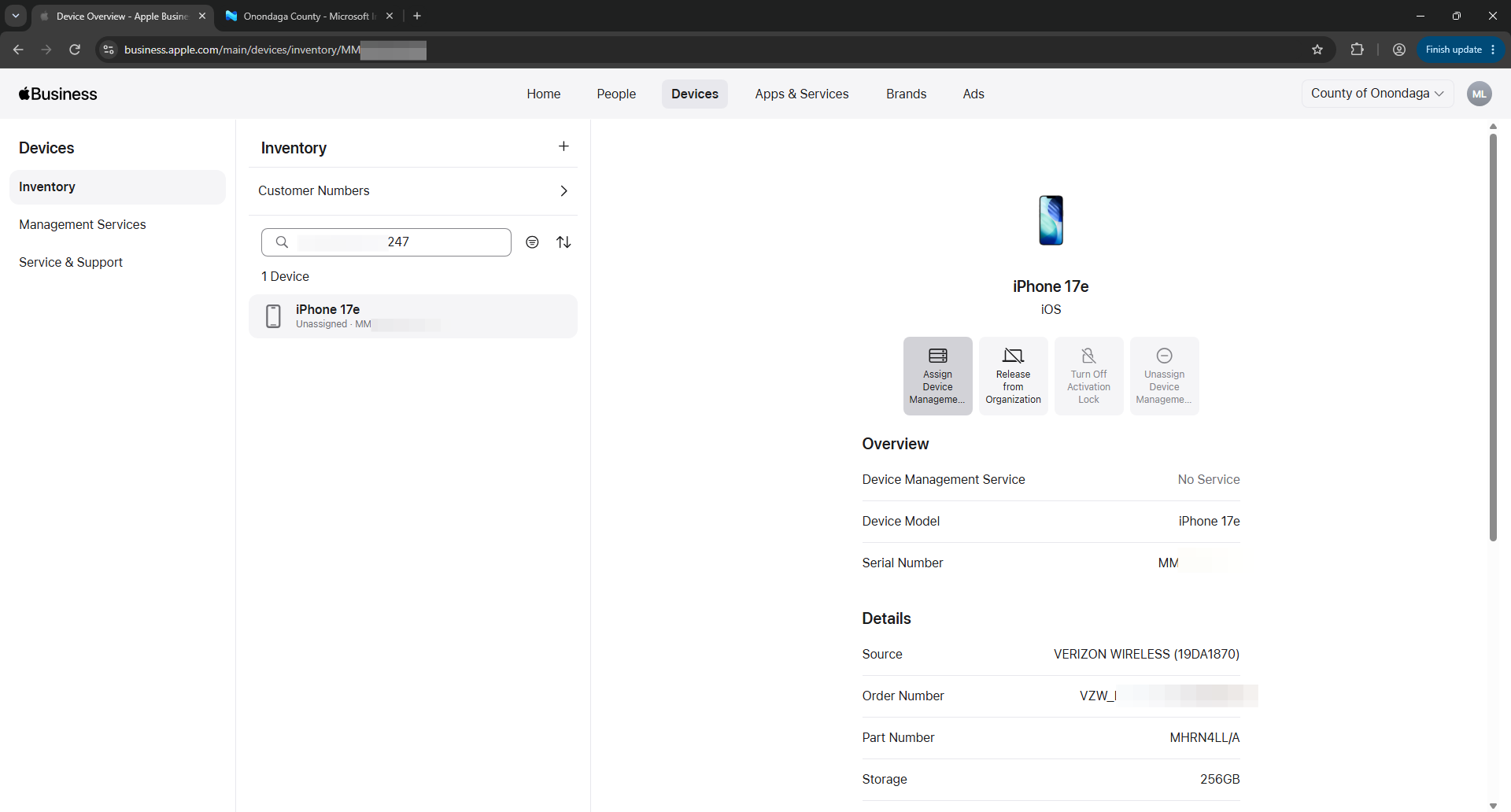Viewport: 1511px width, 812px height.
Task: Click the inventory search field
Action: pos(386,242)
